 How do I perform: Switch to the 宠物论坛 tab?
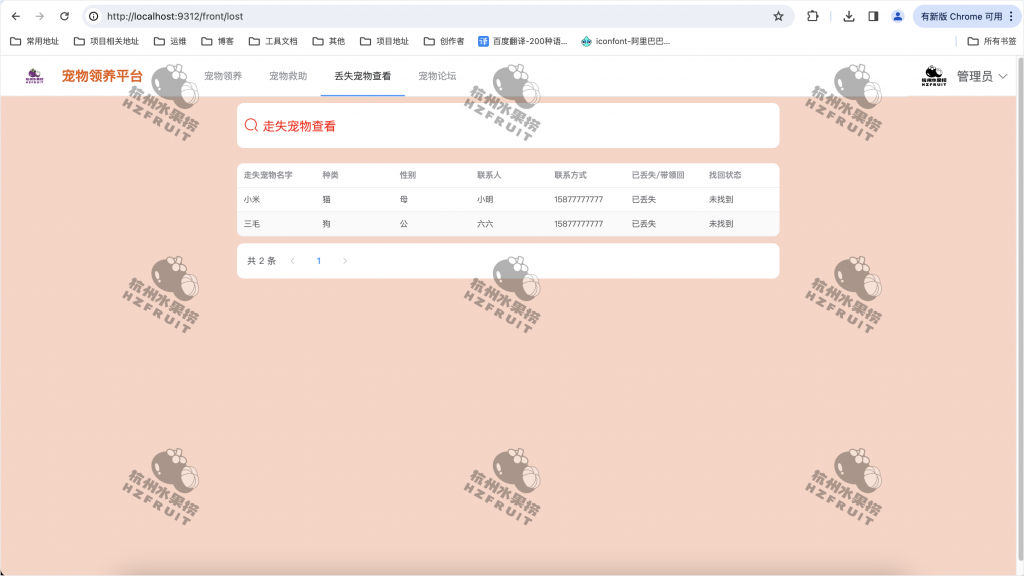pos(438,74)
